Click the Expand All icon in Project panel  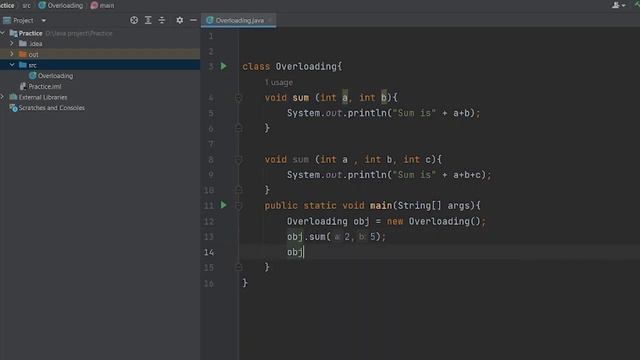click(148, 20)
